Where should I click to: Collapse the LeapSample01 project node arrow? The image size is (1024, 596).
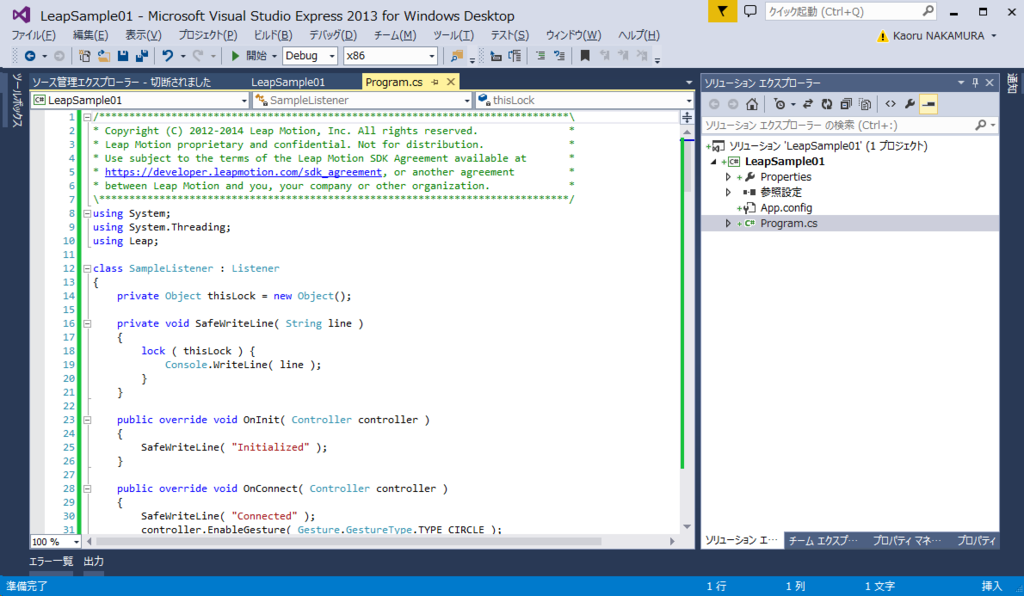click(714, 162)
